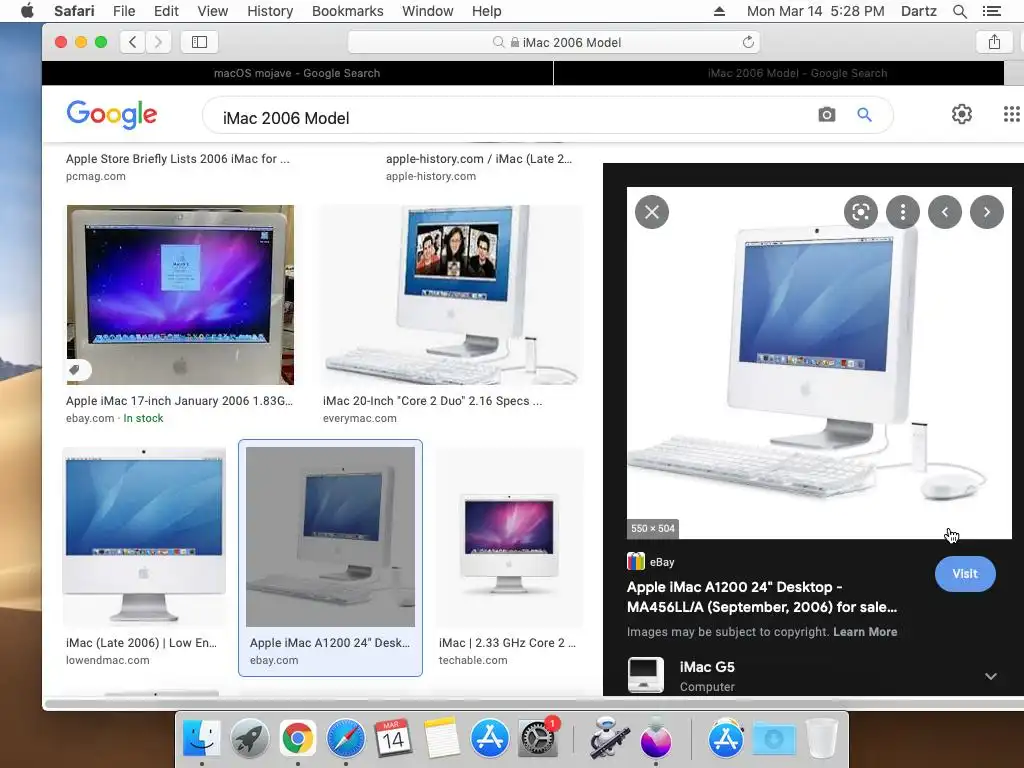Screen dimensions: 1024x768
Task: Switch to iMac 2006 Model search tab
Action: pos(779,73)
